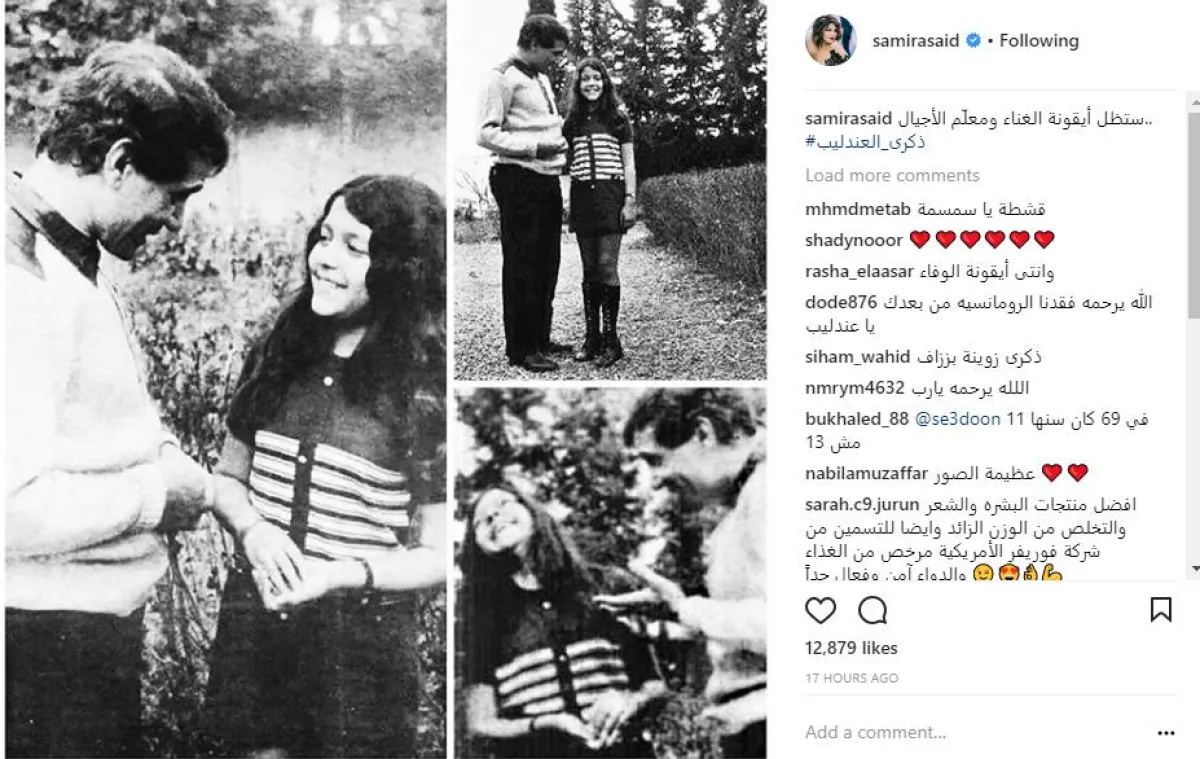
Task: Open the 17 HOURS AGO timestamp
Action: (852, 678)
